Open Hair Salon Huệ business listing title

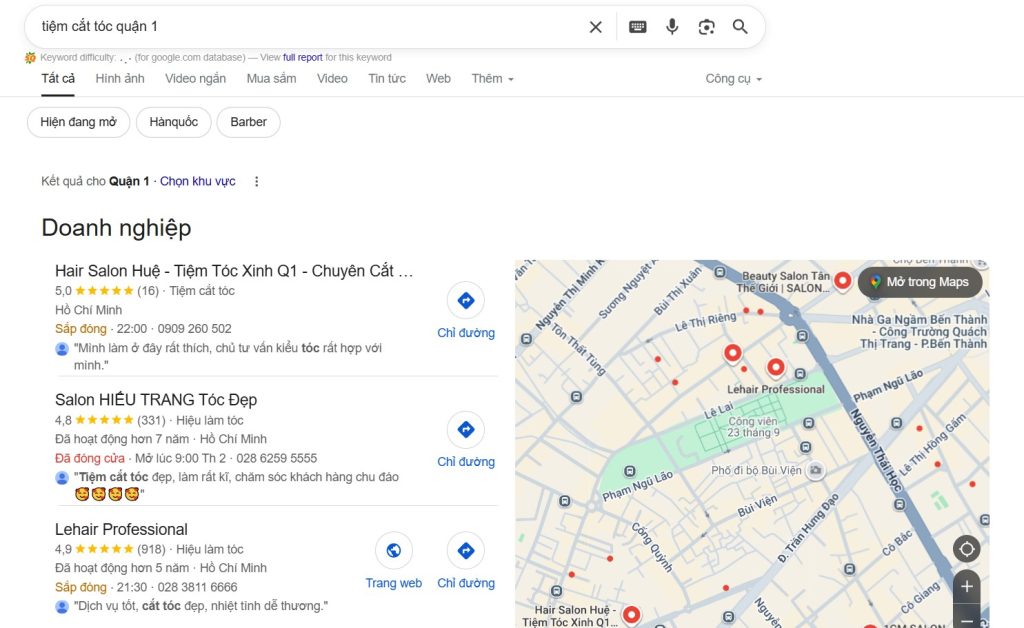point(234,271)
